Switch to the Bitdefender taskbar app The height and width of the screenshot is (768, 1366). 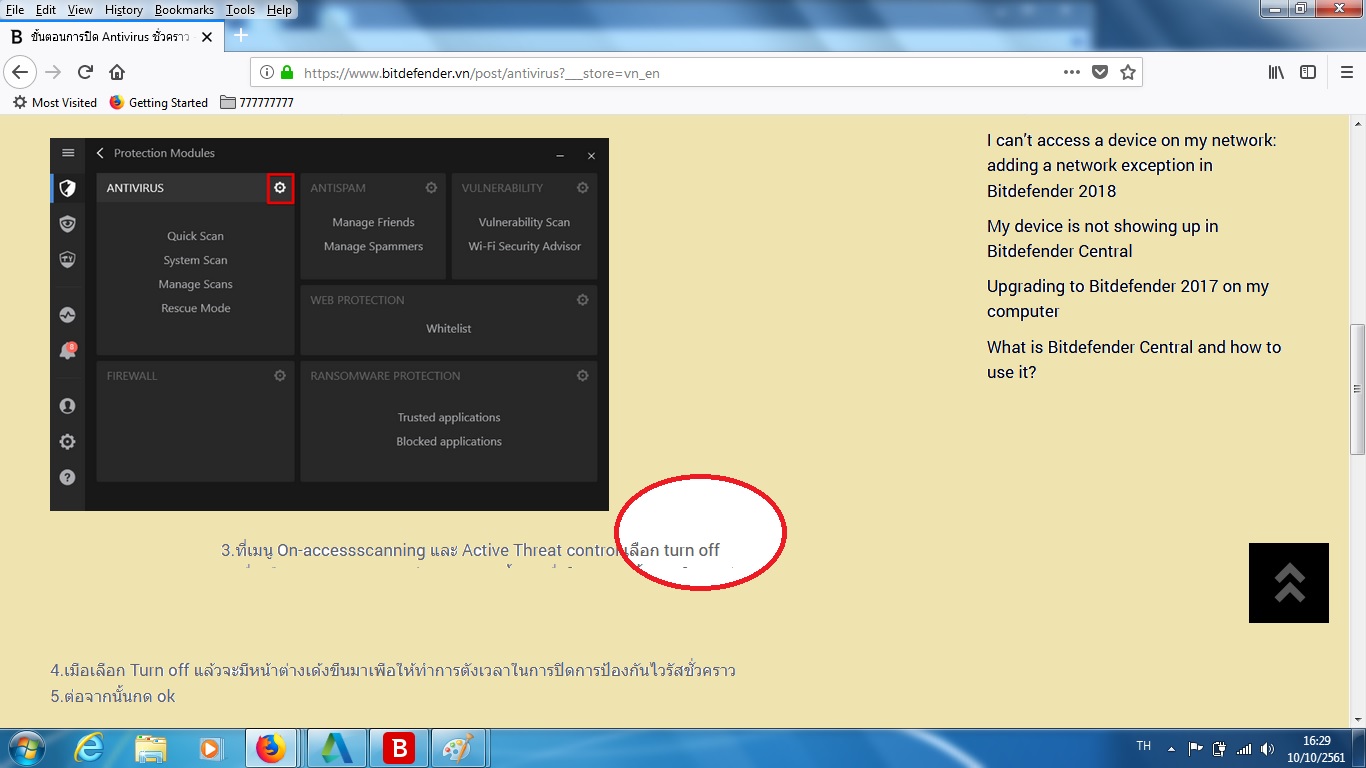point(398,748)
